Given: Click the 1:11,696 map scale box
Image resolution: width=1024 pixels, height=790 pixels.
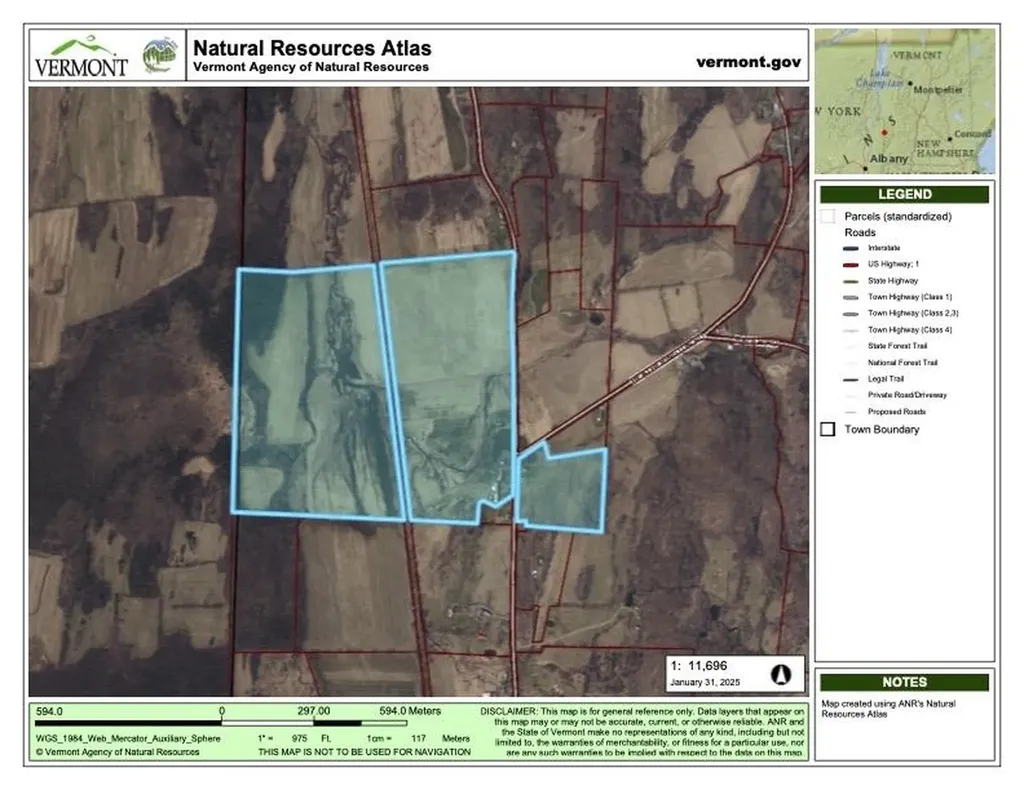Looking at the screenshot, I should [x=735, y=673].
